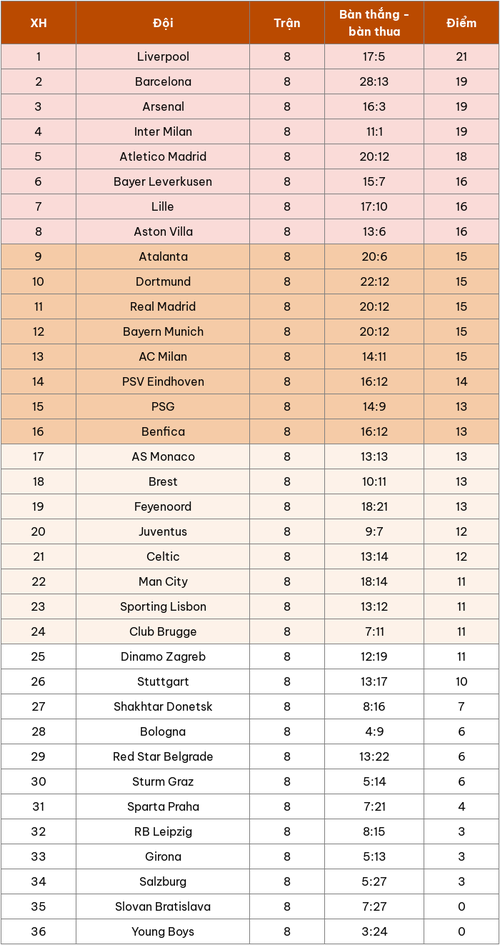500x945 pixels.
Task: Select the Barcelona team name
Action: (163, 82)
